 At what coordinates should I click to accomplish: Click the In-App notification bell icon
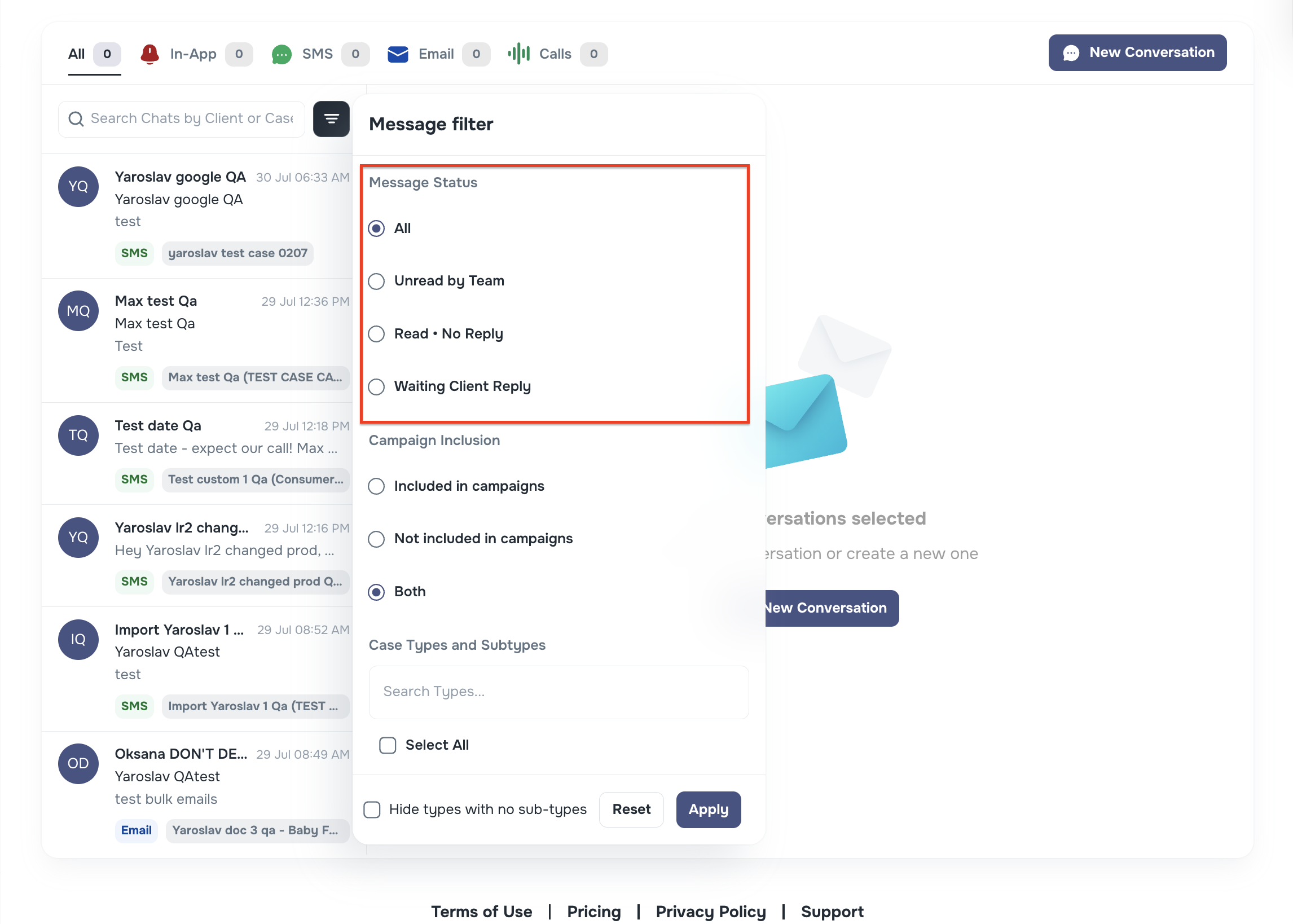pos(149,54)
